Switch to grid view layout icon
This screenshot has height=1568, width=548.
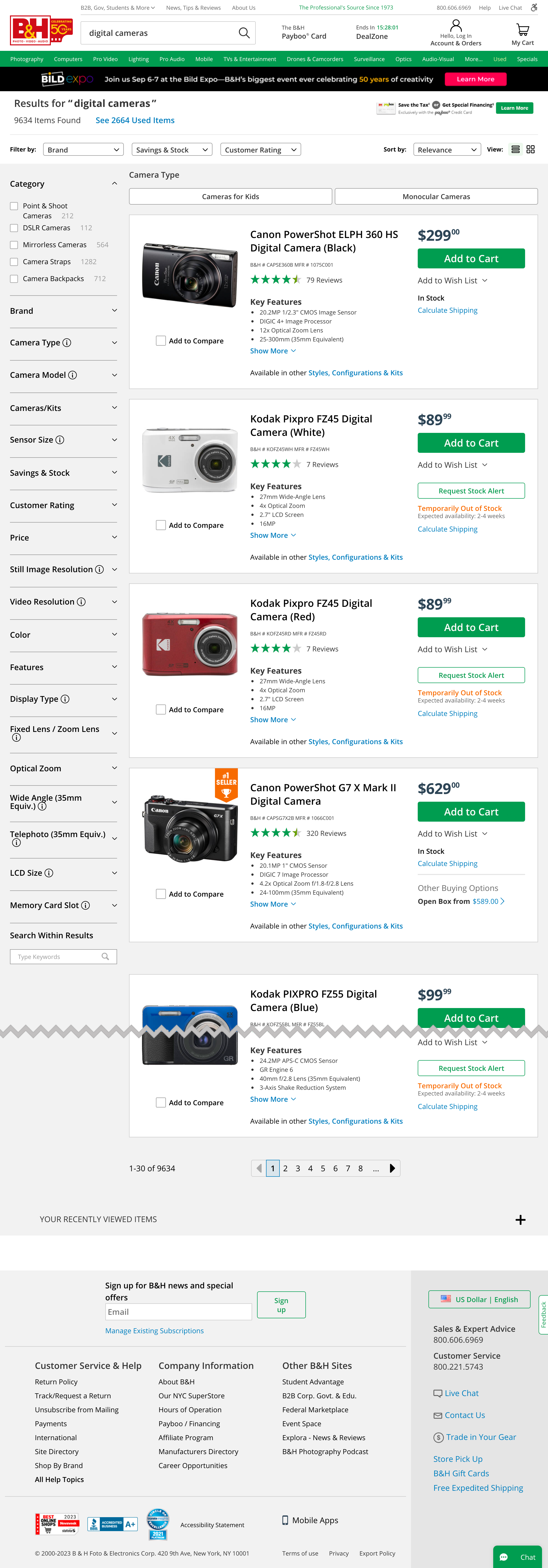pyautogui.click(x=530, y=149)
